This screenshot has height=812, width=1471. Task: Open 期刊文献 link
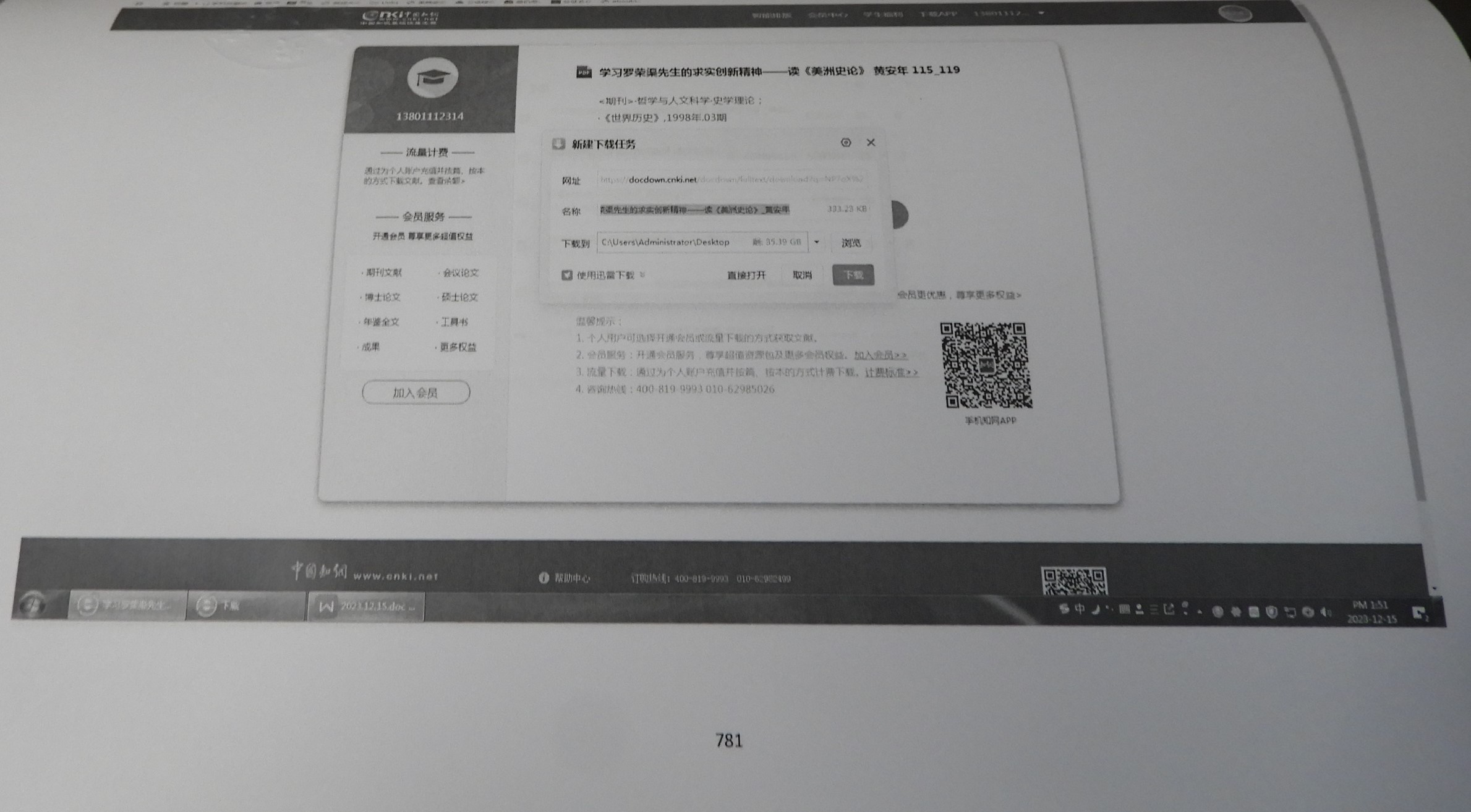click(383, 273)
